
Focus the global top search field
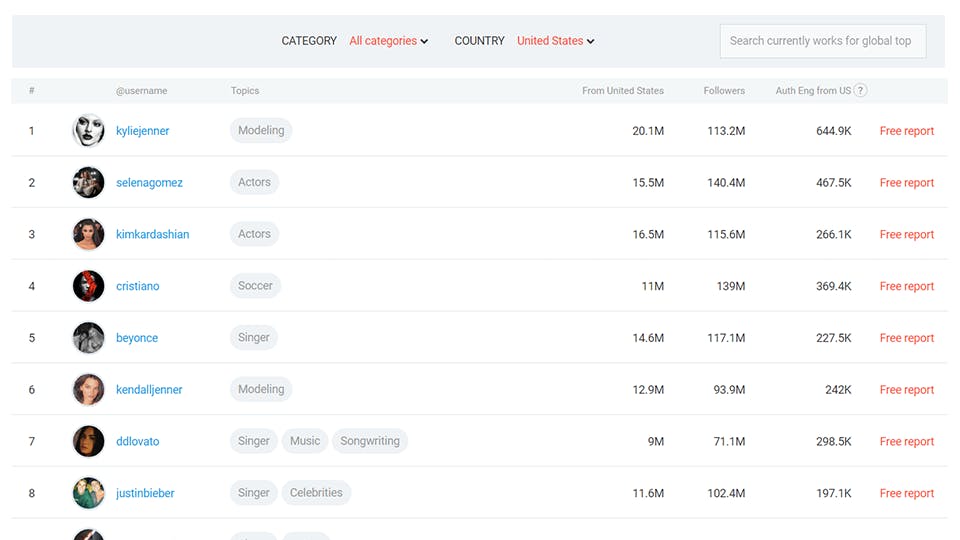[x=823, y=41]
